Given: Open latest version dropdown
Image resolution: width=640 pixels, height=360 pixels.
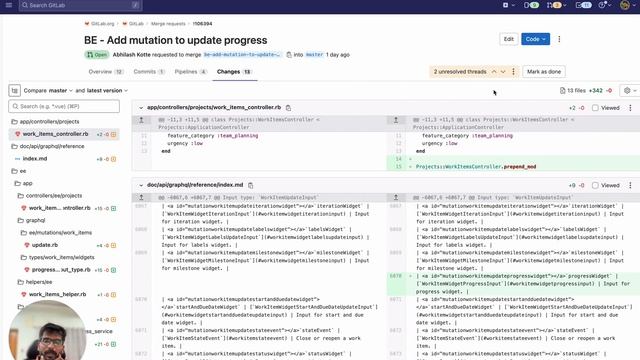Looking at the screenshot, I should pos(107,91).
